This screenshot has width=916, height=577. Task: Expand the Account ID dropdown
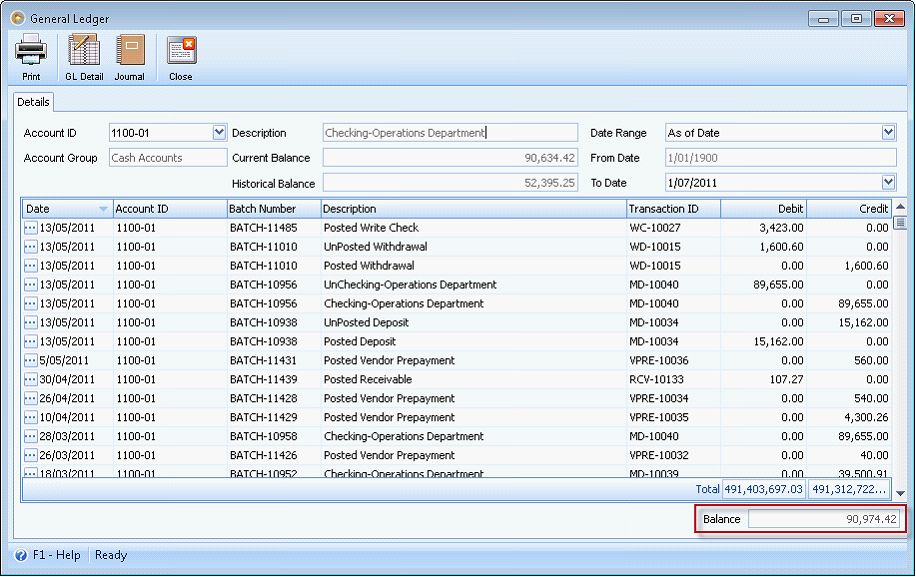click(x=220, y=132)
